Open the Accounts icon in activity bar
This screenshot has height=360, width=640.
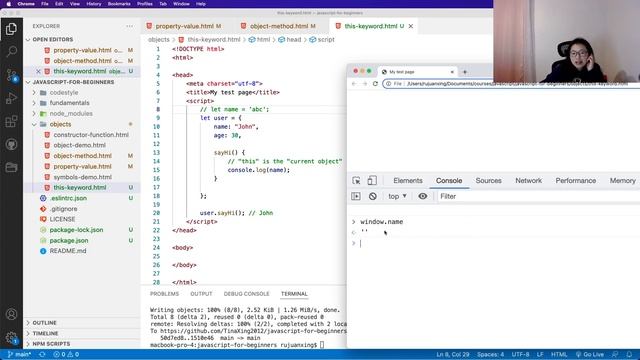[11, 314]
